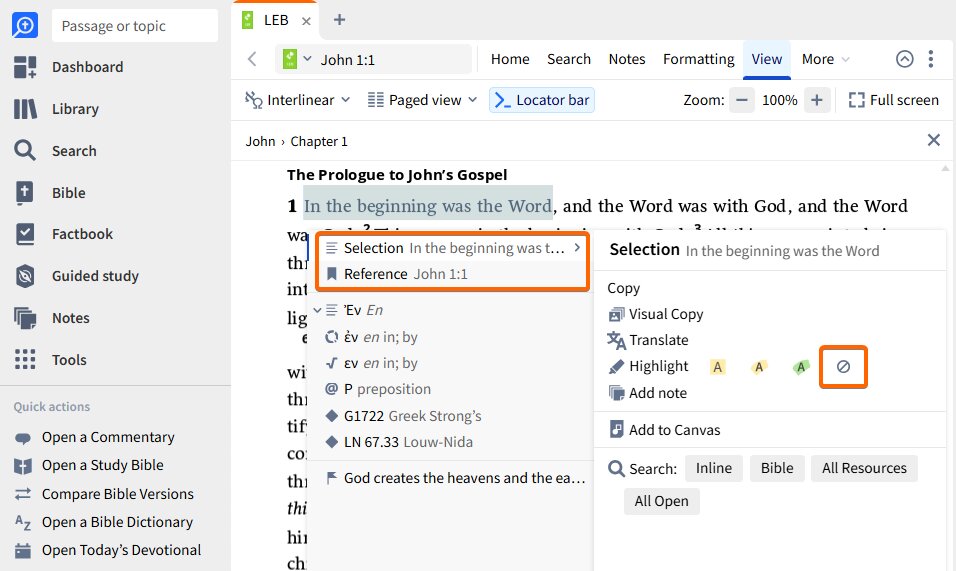
Task: Open the Dashboard from sidebar
Action: (68, 67)
